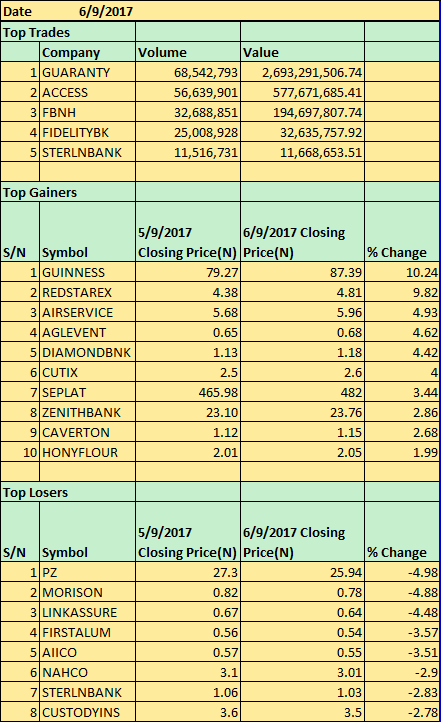The height and width of the screenshot is (723, 442).
Task: Click the ACCESS volume value 56,639,901
Action: pyautogui.click(x=188, y=92)
